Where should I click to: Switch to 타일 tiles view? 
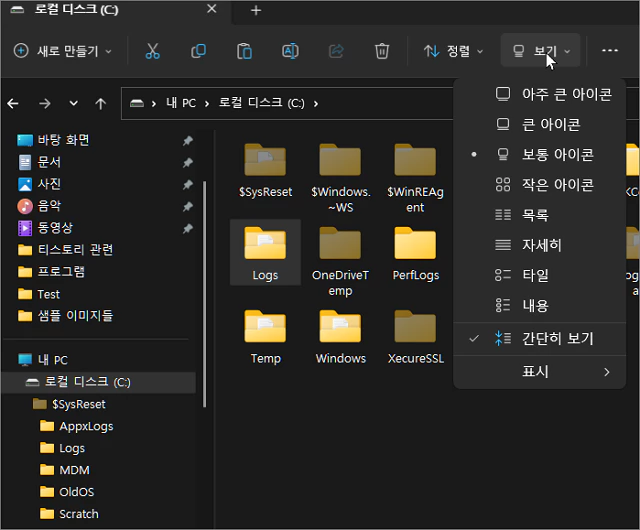(x=540, y=275)
